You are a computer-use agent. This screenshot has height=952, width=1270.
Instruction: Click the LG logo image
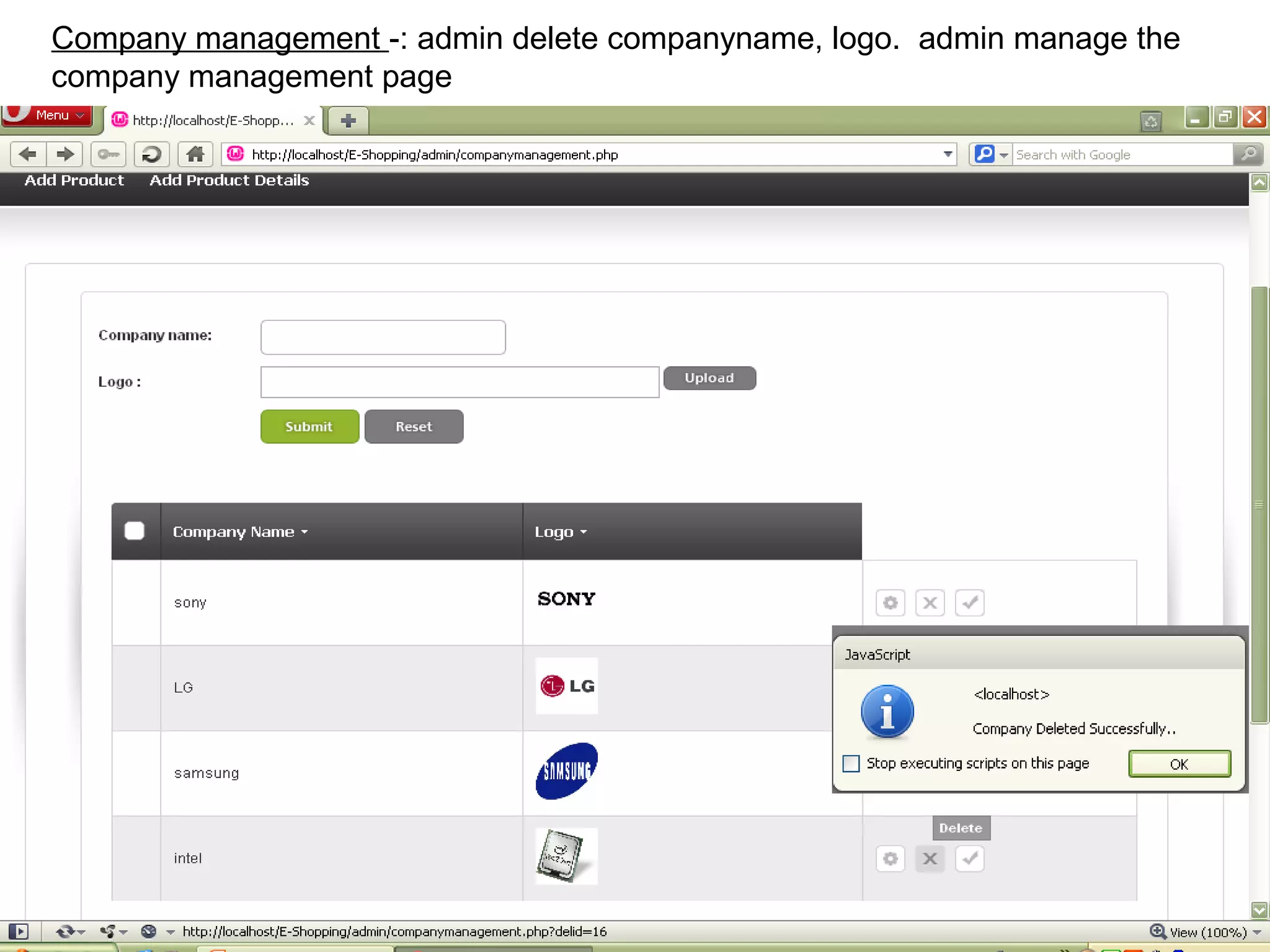click(x=567, y=686)
